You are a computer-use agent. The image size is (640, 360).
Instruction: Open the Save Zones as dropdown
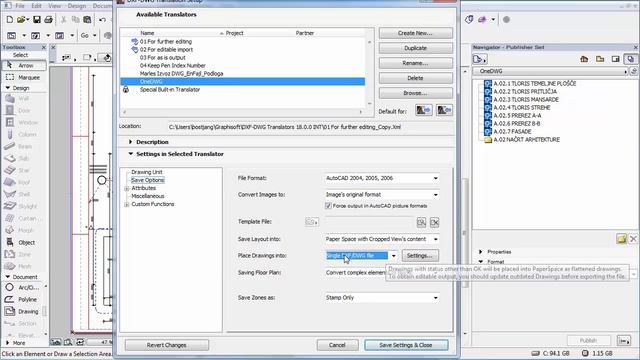point(382,298)
